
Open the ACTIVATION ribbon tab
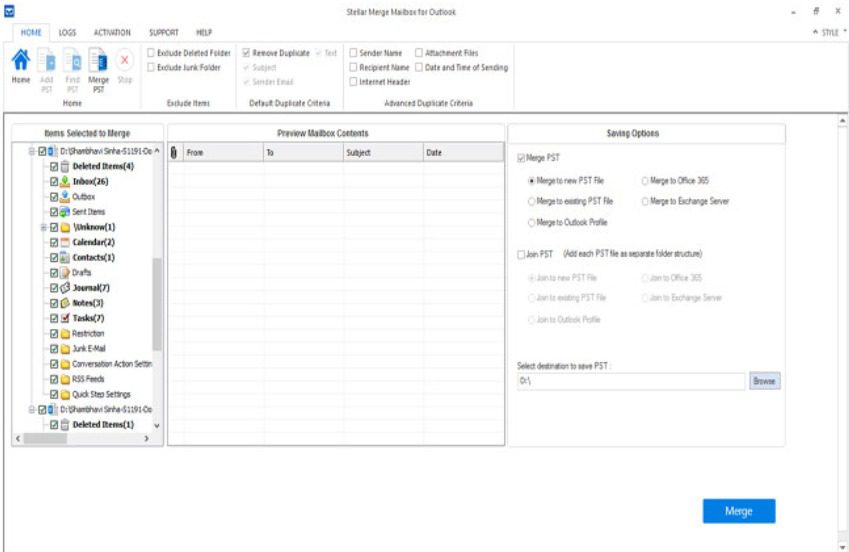point(112,33)
